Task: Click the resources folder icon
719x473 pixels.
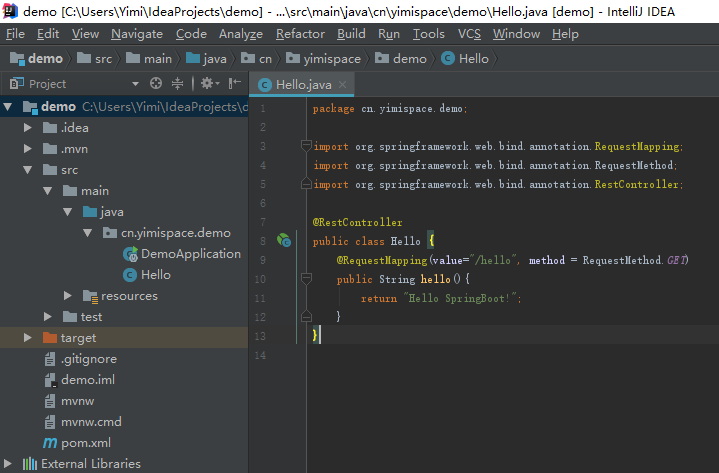Action: (90, 297)
